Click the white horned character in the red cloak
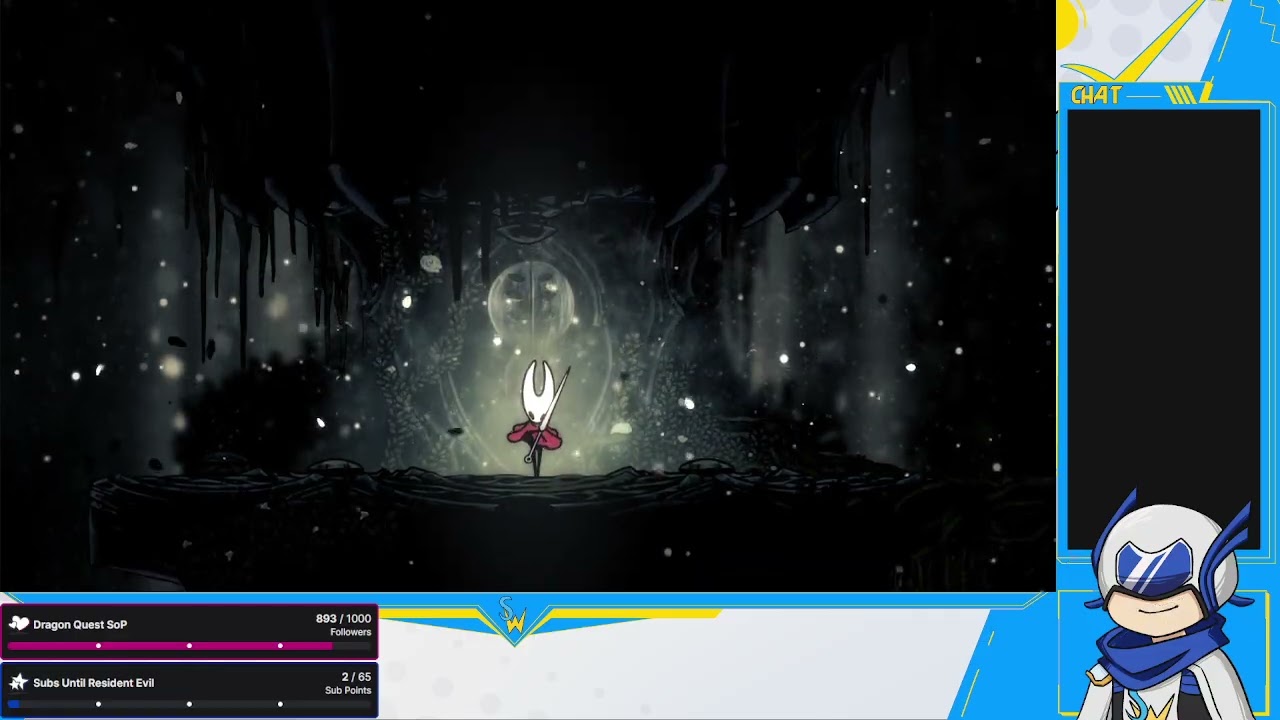Viewport: 1280px width, 720px height. (x=539, y=418)
